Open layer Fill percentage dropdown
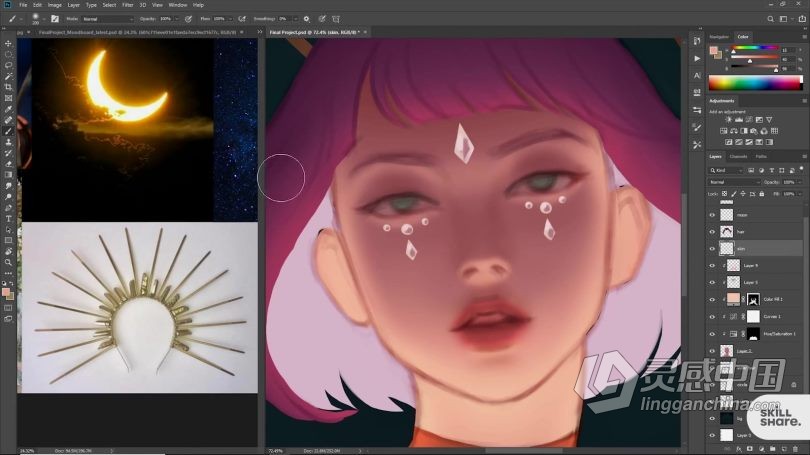Viewport: 810px width, 455px height. pyautogui.click(x=800, y=194)
